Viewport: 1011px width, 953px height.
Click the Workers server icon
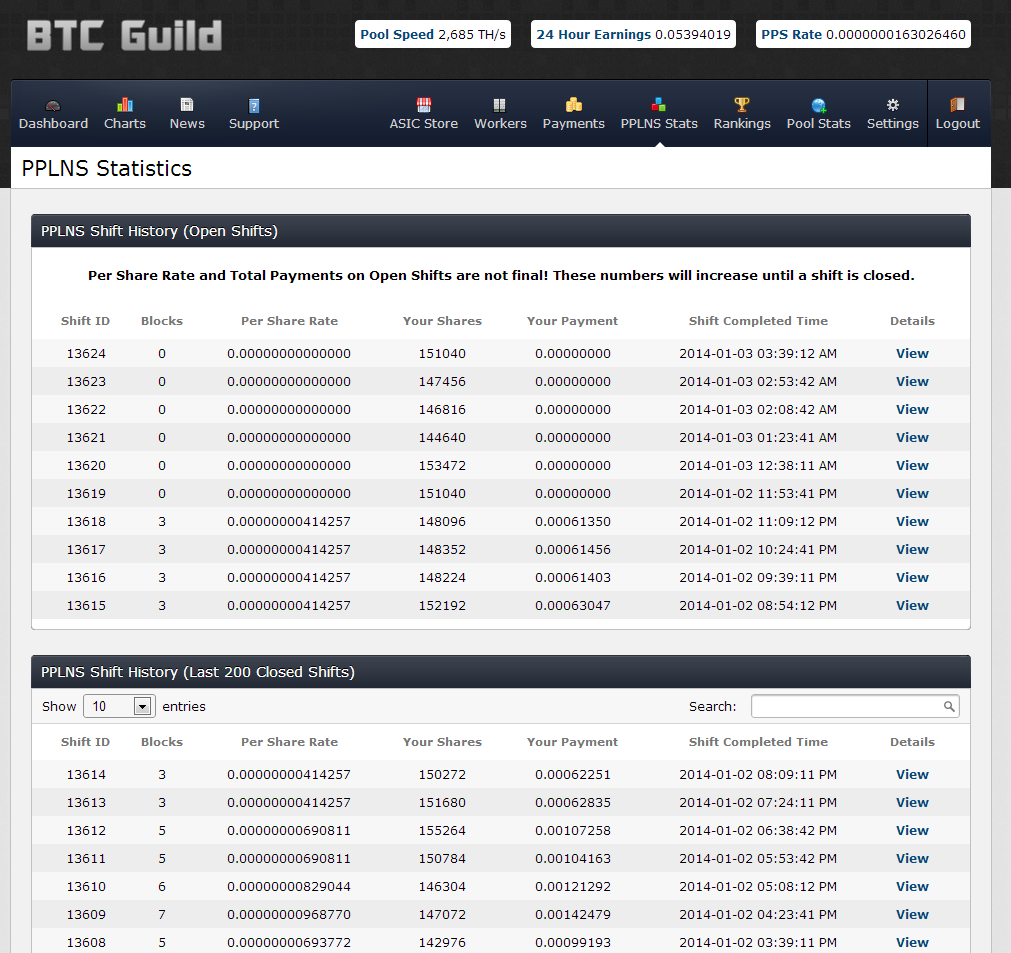tap(500, 105)
